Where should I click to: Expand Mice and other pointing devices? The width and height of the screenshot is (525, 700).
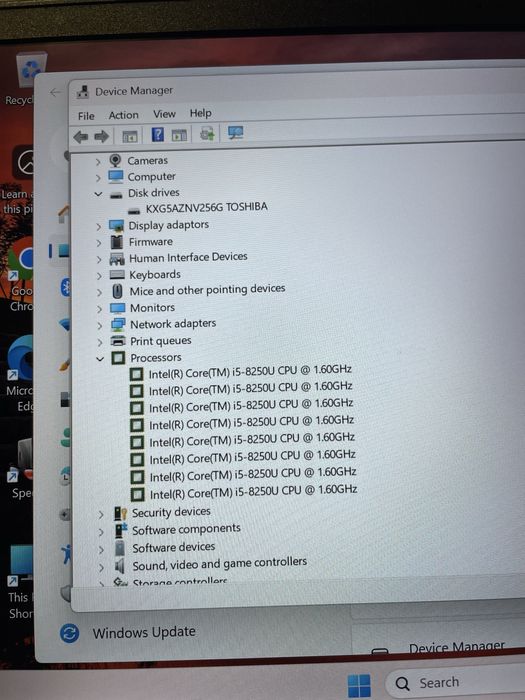99,292
